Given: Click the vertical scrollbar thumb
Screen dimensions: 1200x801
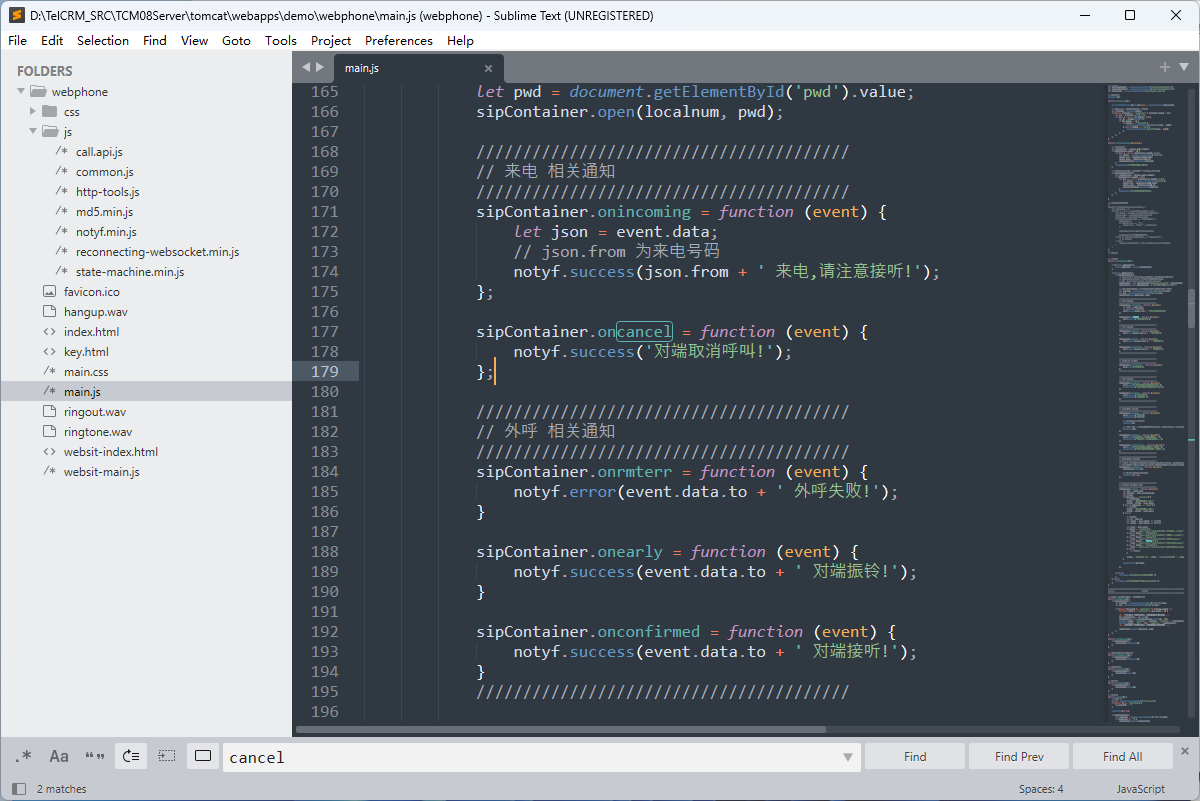Looking at the screenshot, I should tap(1191, 308).
